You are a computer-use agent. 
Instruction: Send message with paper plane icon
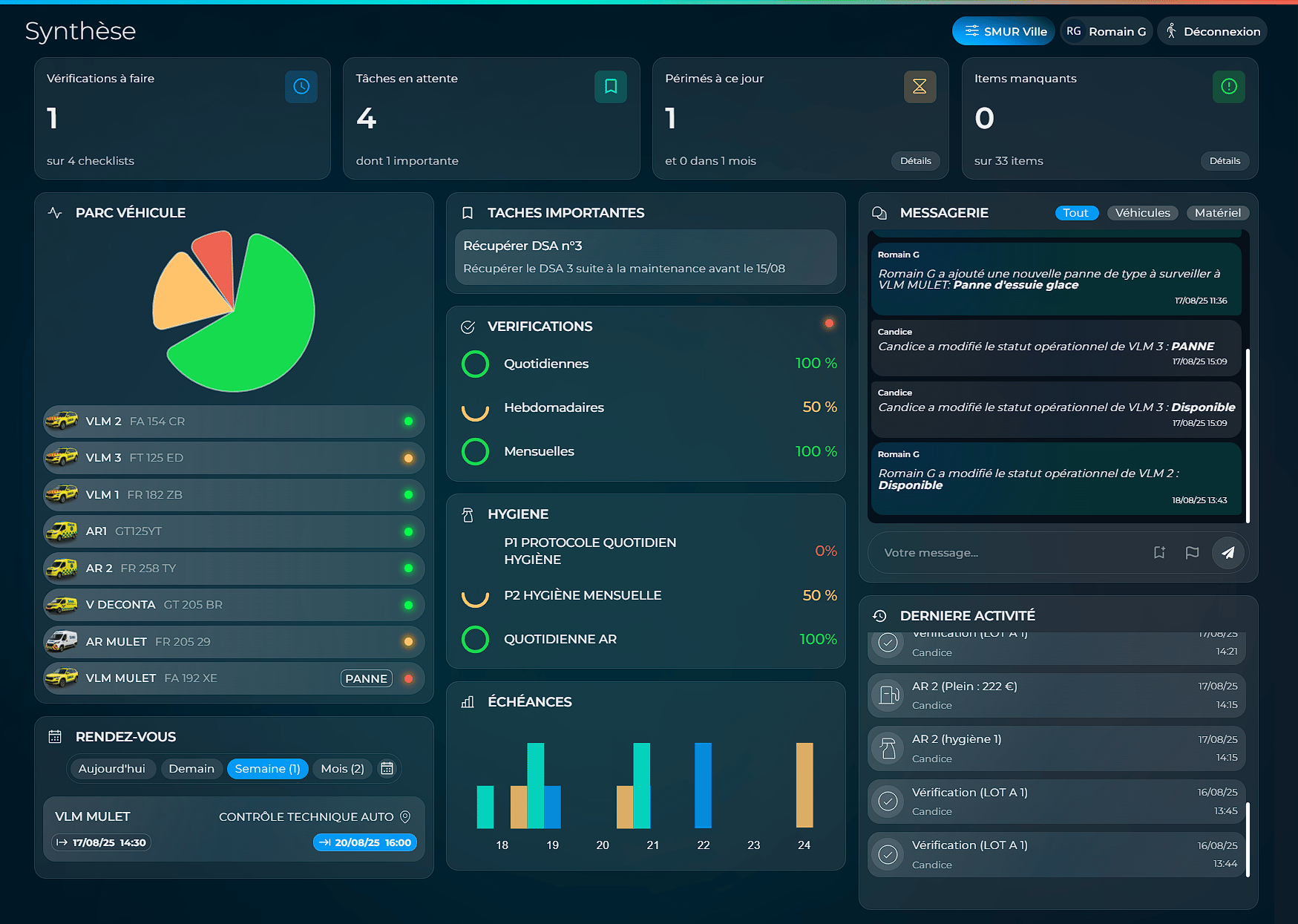coord(1227,553)
